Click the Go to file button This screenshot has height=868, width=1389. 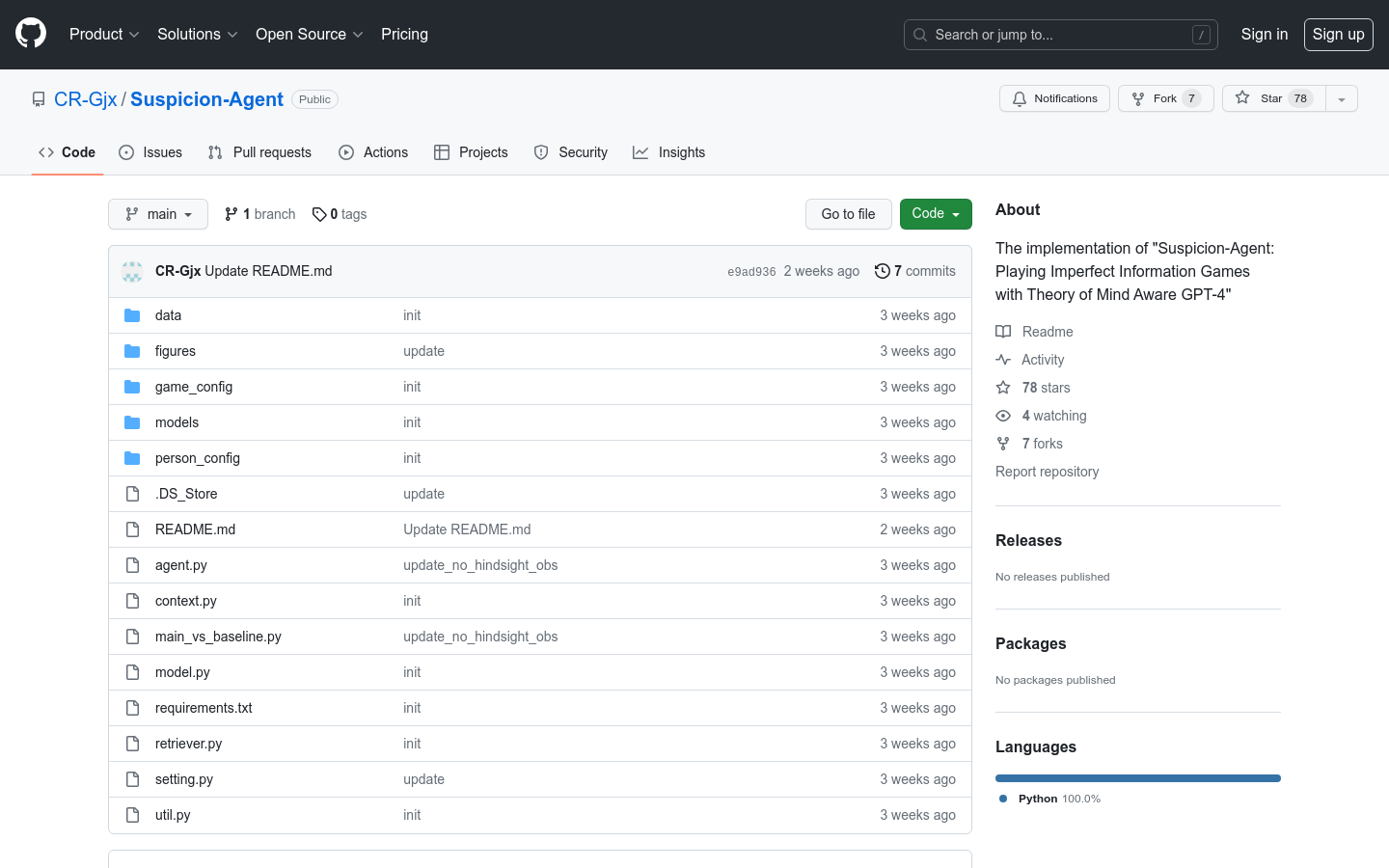click(x=849, y=214)
